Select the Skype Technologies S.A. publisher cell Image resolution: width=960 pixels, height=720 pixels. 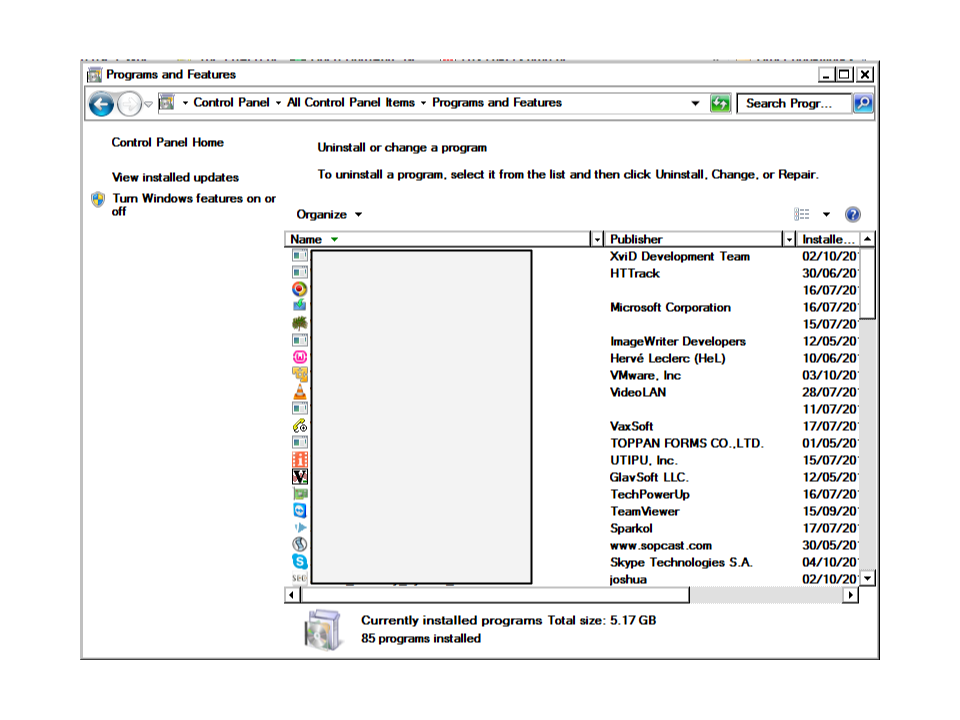pyautogui.click(x=681, y=563)
